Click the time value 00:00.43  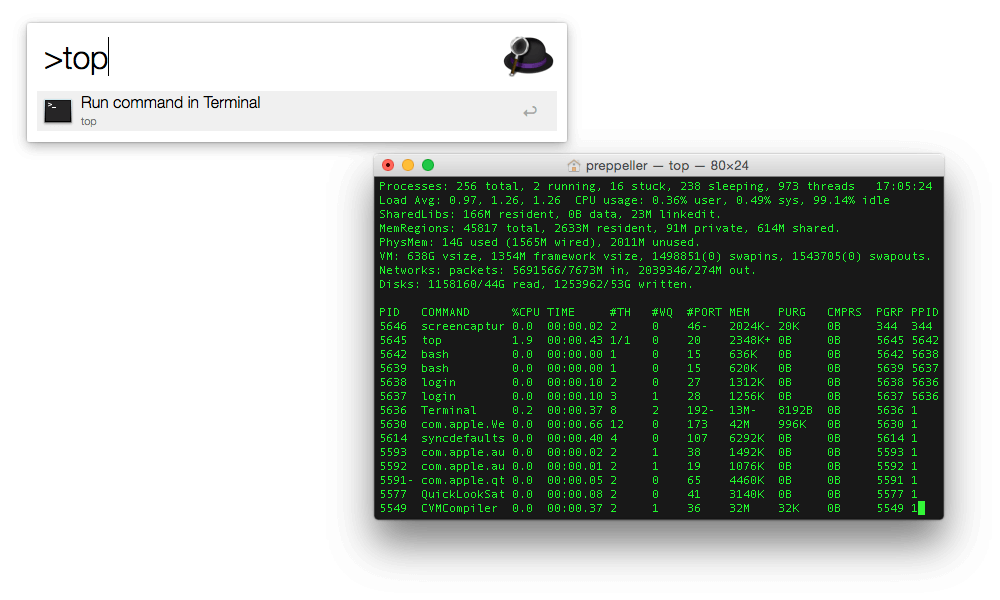[x=575, y=340]
